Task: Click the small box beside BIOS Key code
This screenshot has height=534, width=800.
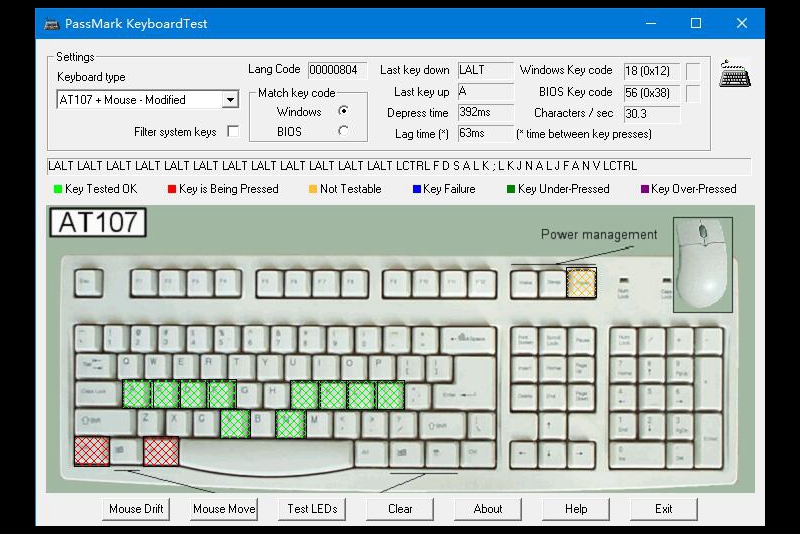Action: pyautogui.click(x=693, y=93)
